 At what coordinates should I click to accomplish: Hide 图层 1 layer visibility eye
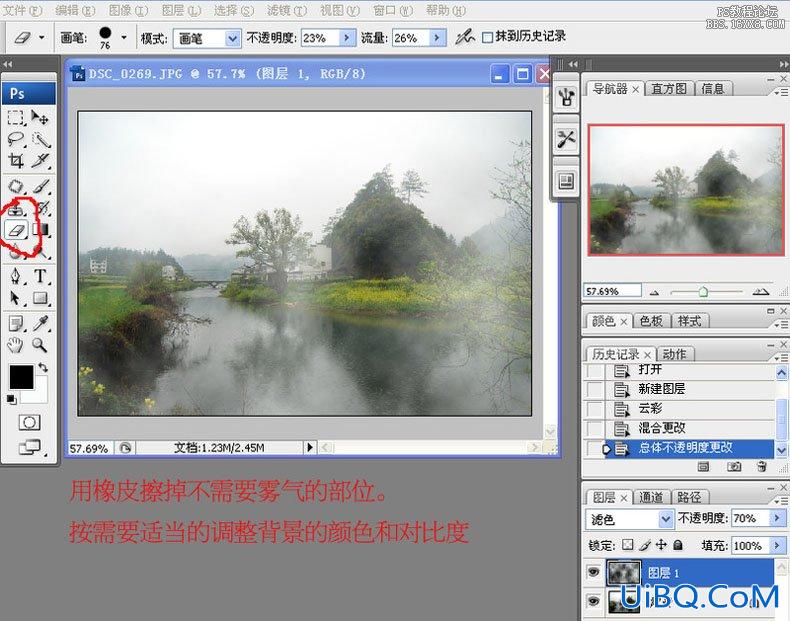coord(594,572)
